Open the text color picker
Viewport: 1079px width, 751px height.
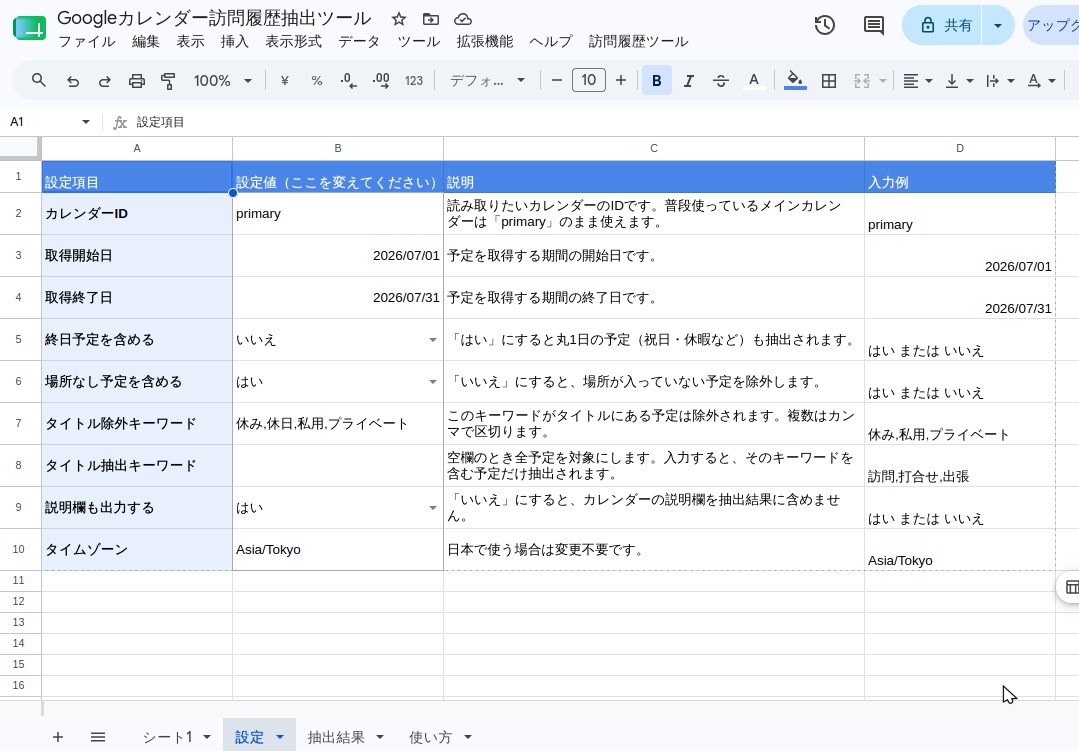click(754, 81)
